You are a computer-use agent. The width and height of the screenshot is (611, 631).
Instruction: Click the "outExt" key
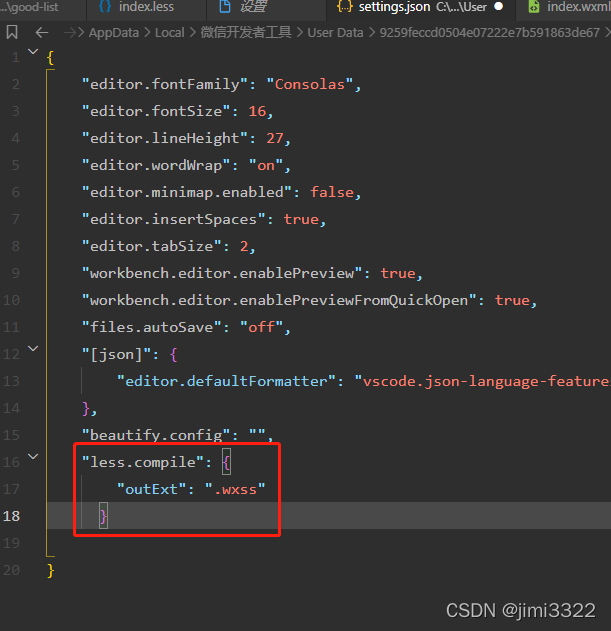point(151,489)
